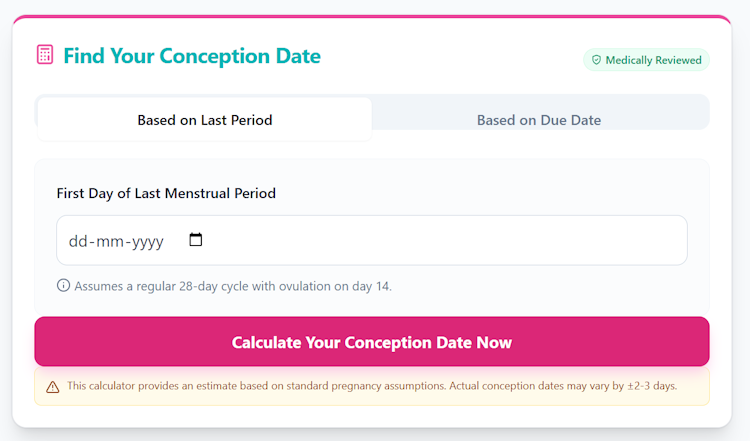
Task: Click the pink accent bar atop the card
Action: (375, 17)
